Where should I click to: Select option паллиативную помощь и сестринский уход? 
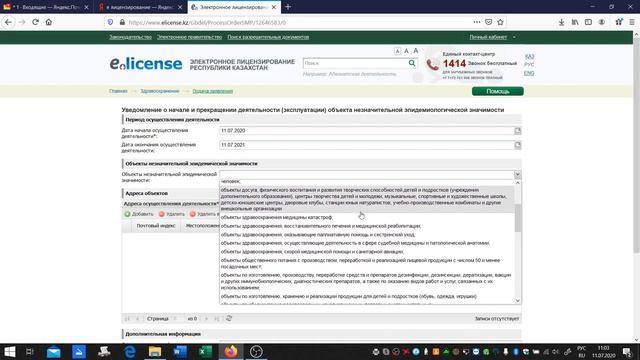pos(367,234)
